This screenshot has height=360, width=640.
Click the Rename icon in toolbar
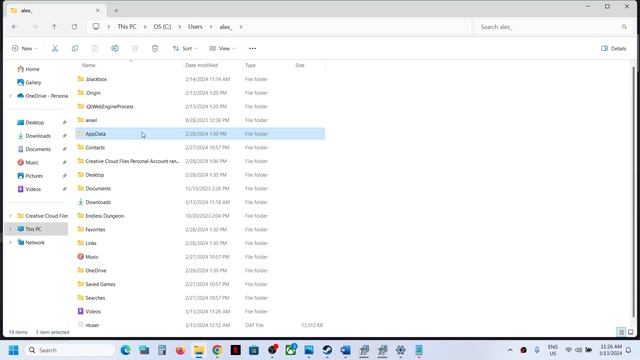[115, 48]
